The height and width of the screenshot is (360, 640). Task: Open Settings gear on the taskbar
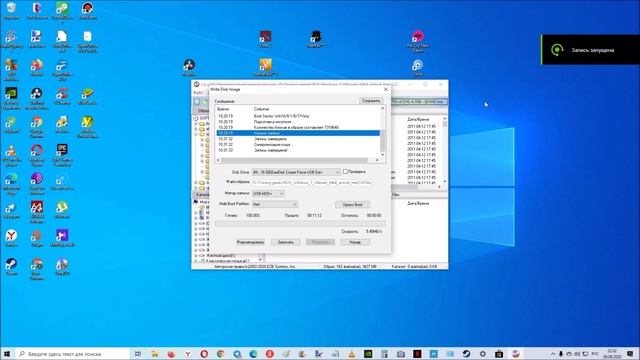coord(483,353)
